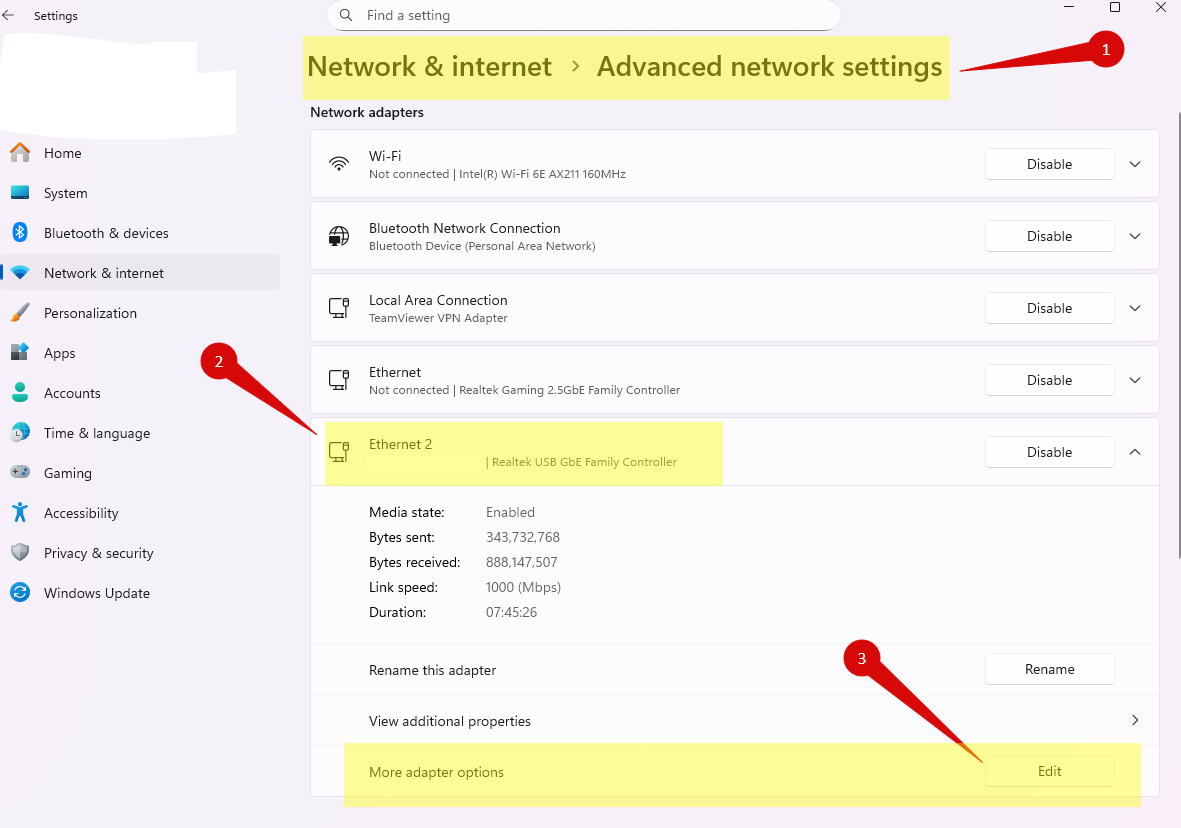The height and width of the screenshot is (828, 1181).
Task: Disable the Ethernet 2 adapter
Action: [1049, 451]
